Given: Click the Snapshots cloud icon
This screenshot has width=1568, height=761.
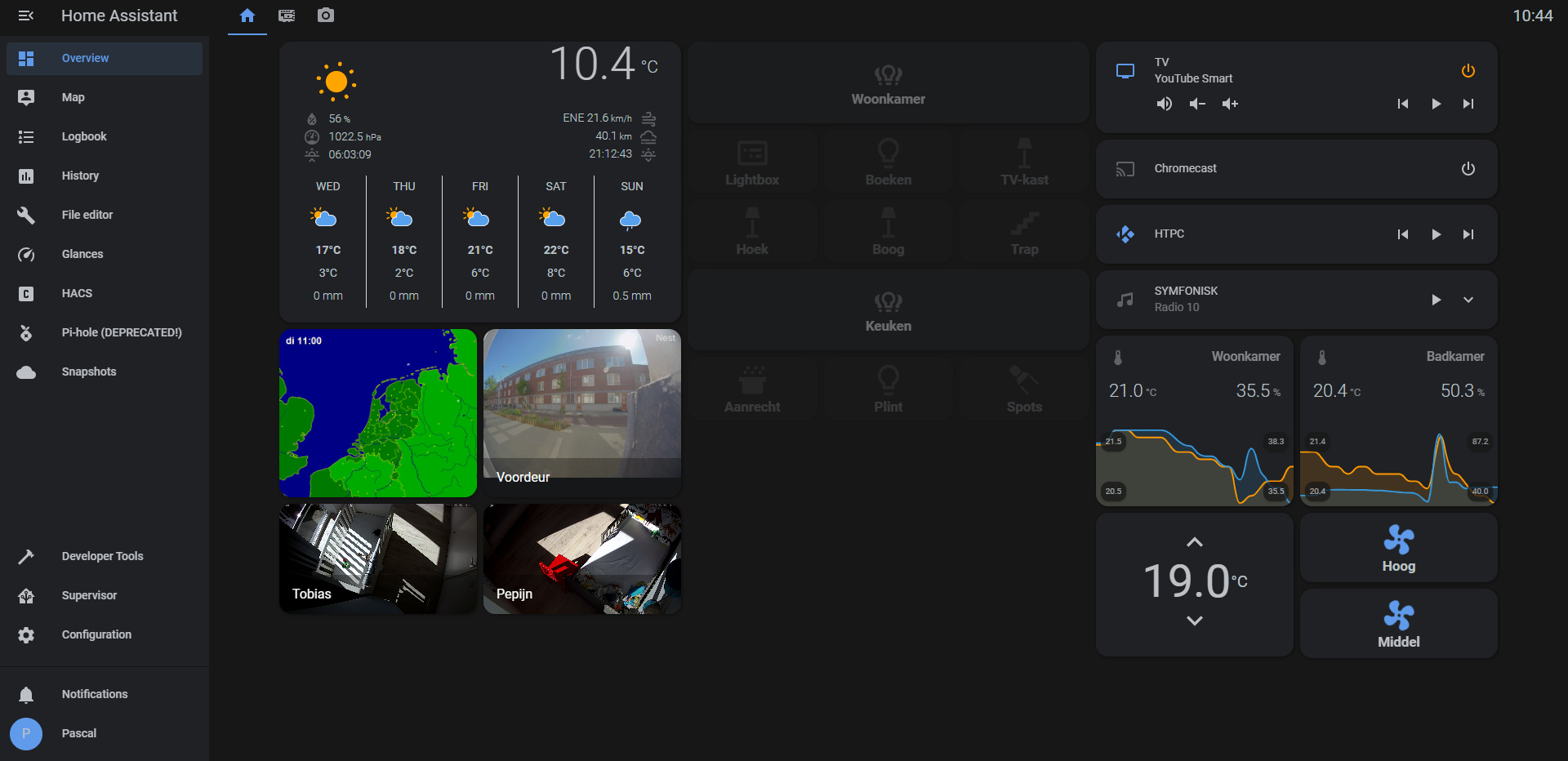Looking at the screenshot, I should tap(26, 372).
